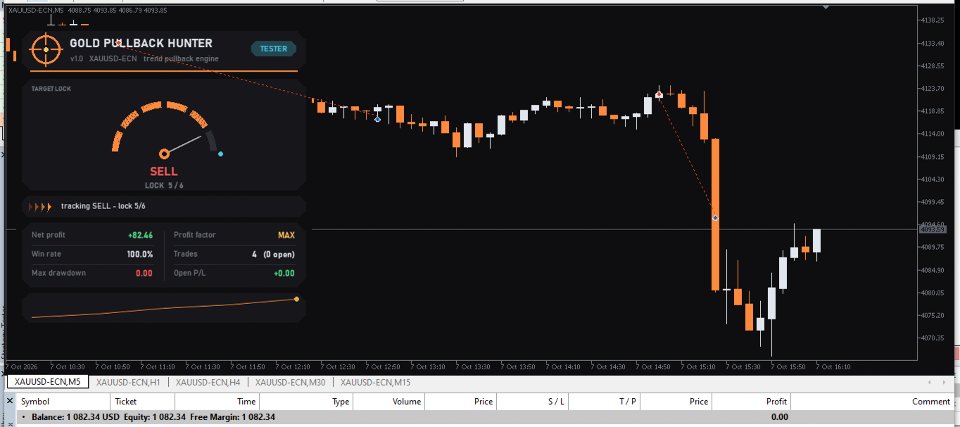Click the tracking SELL - lock 5/6 status
The height and width of the screenshot is (427, 960).
pyautogui.click(x=103, y=206)
